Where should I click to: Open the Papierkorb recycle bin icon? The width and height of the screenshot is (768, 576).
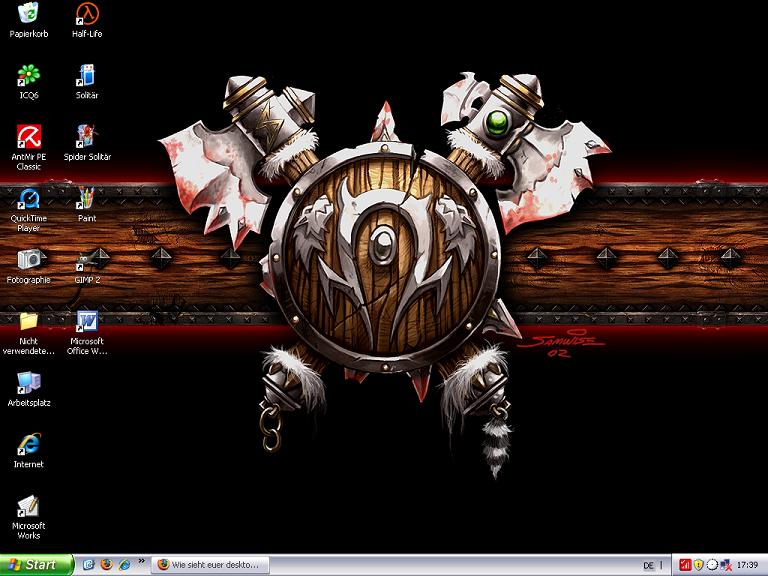click(x=28, y=20)
